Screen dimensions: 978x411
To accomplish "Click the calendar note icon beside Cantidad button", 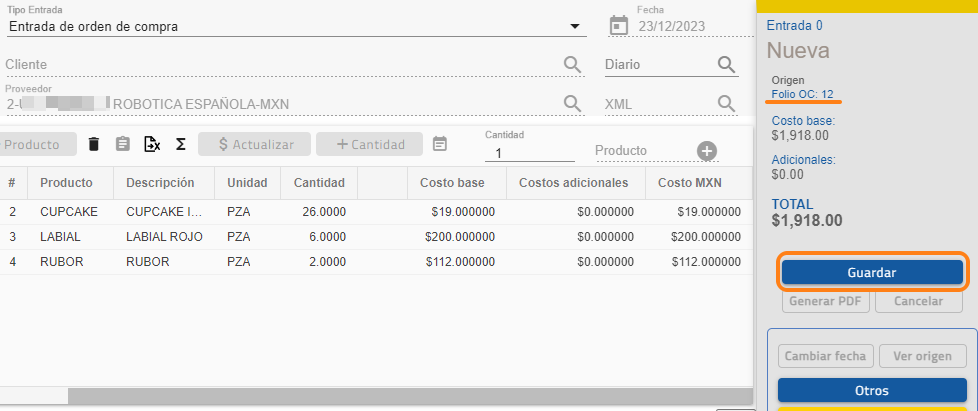I will (440, 144).
